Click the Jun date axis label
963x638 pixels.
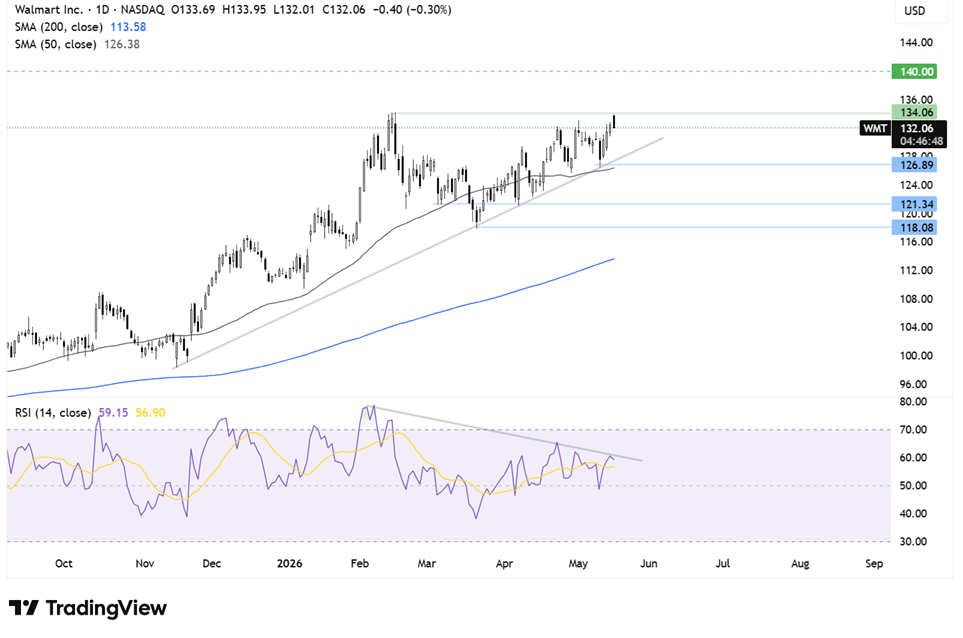[649, 563]
